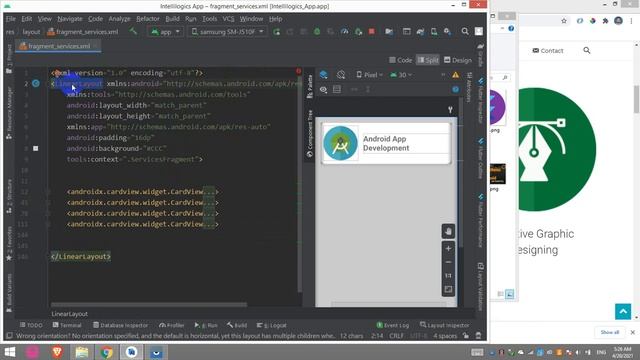
Task: Open the SDK Manager icon
Action: coord(447,31)
